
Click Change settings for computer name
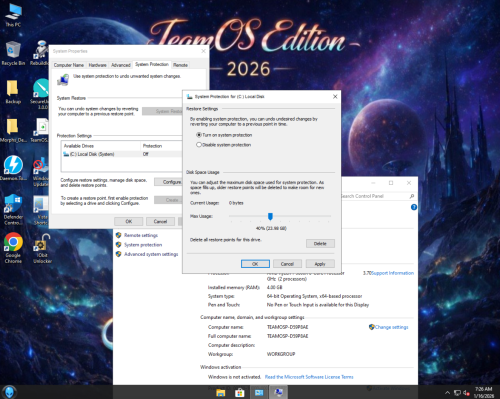[x=392, y=327]
